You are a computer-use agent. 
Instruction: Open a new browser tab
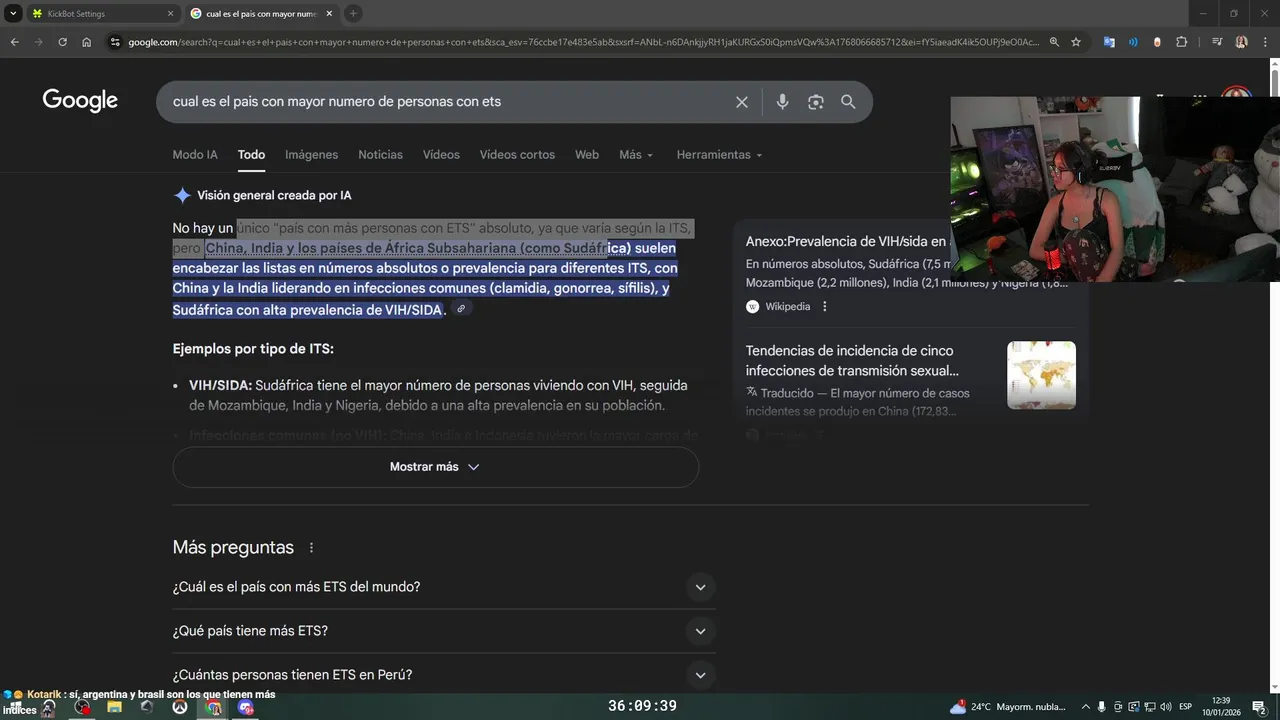point(353,13)
